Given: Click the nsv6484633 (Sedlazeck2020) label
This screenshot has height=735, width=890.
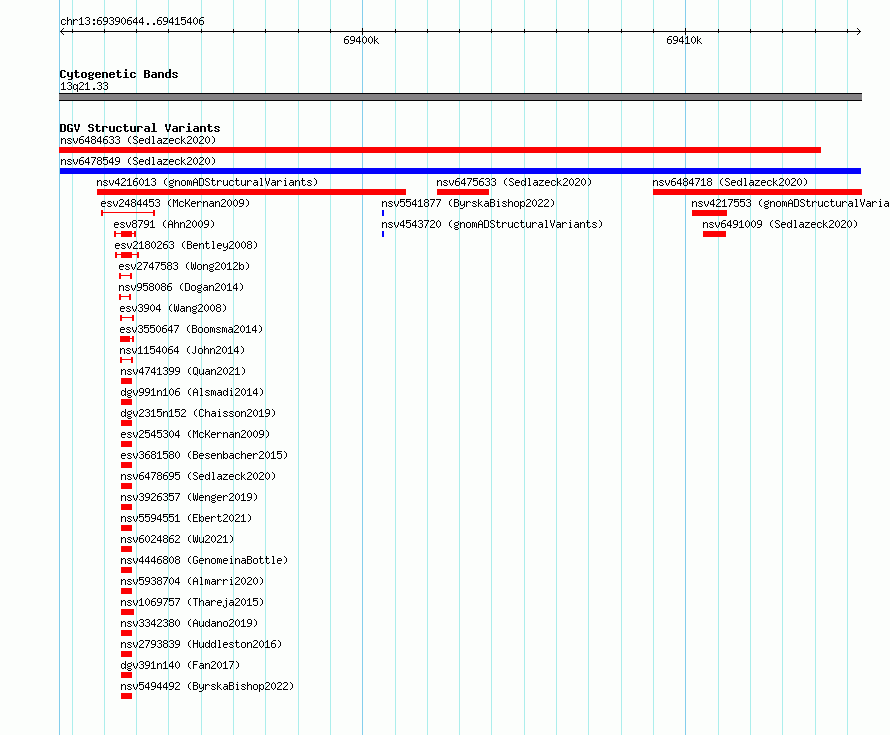Looking at the screenshot, I should 138,140.
